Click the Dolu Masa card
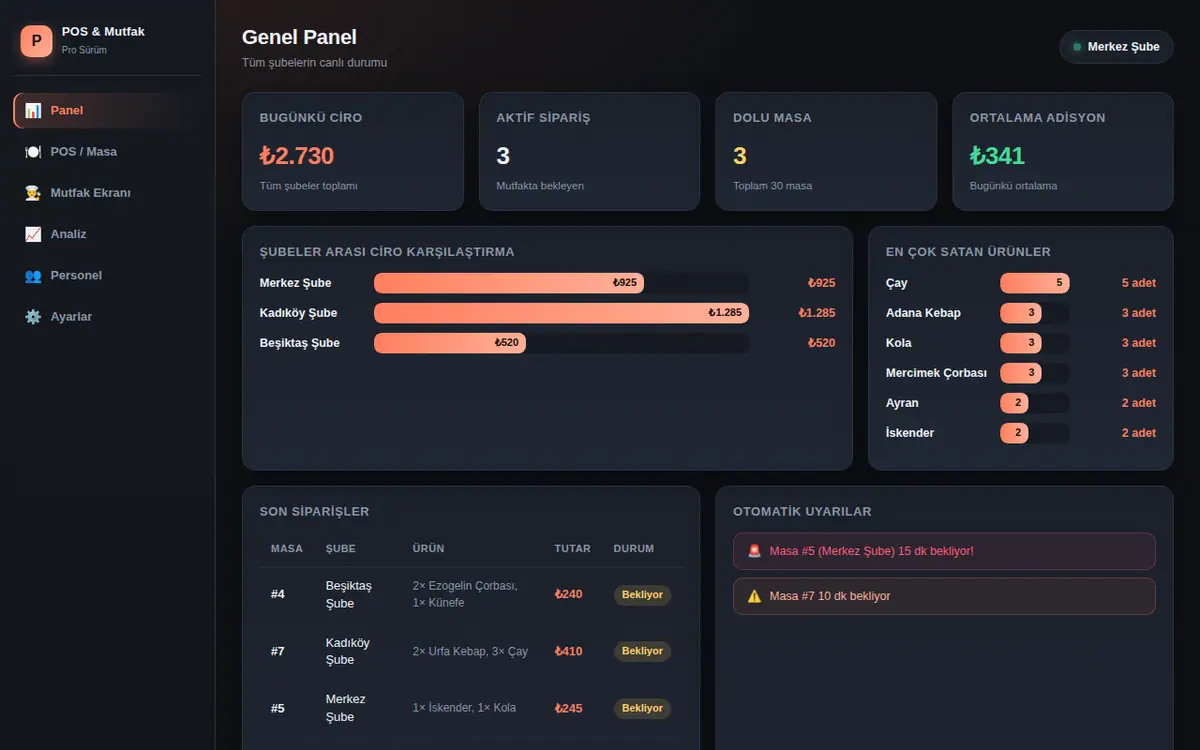 click(x=826, y=152)
